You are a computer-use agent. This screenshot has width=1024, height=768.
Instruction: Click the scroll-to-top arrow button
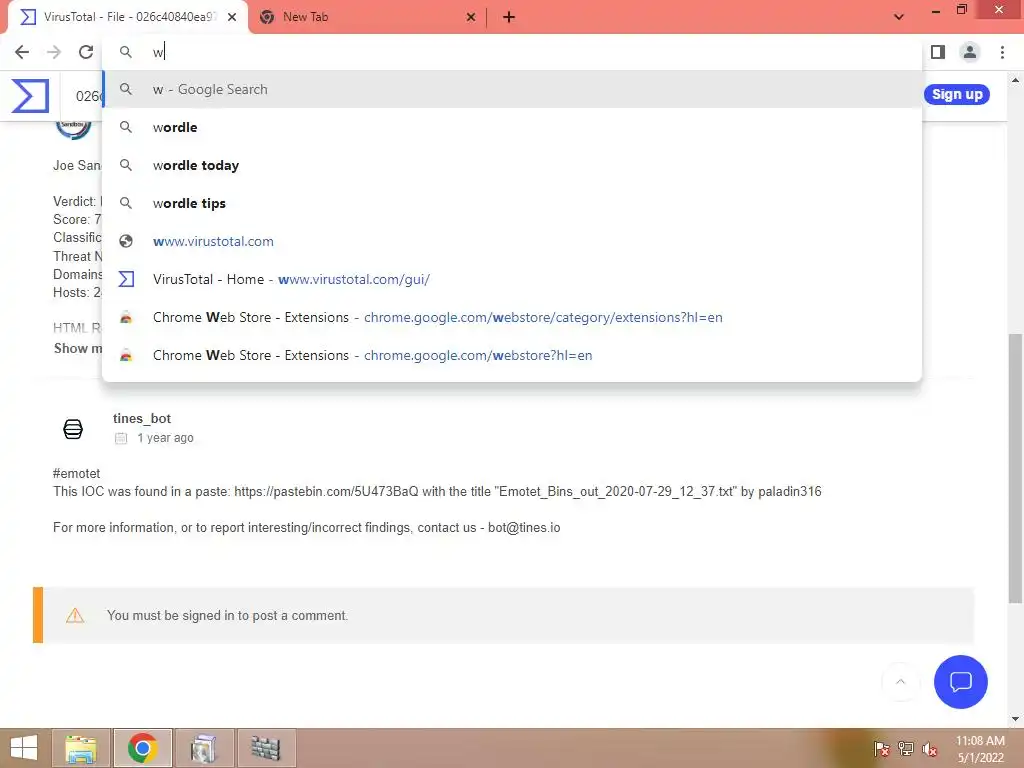coord(901,682)
